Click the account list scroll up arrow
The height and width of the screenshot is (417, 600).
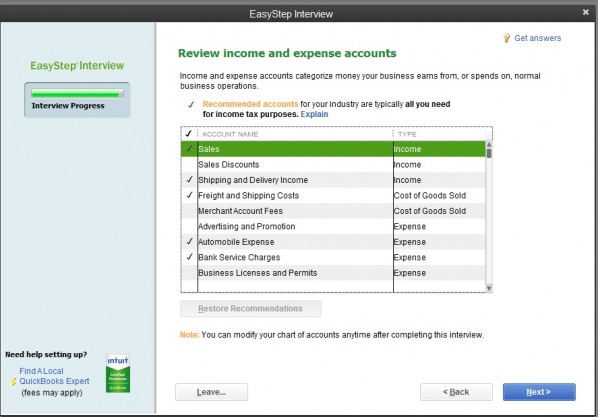tap(489, 145)
